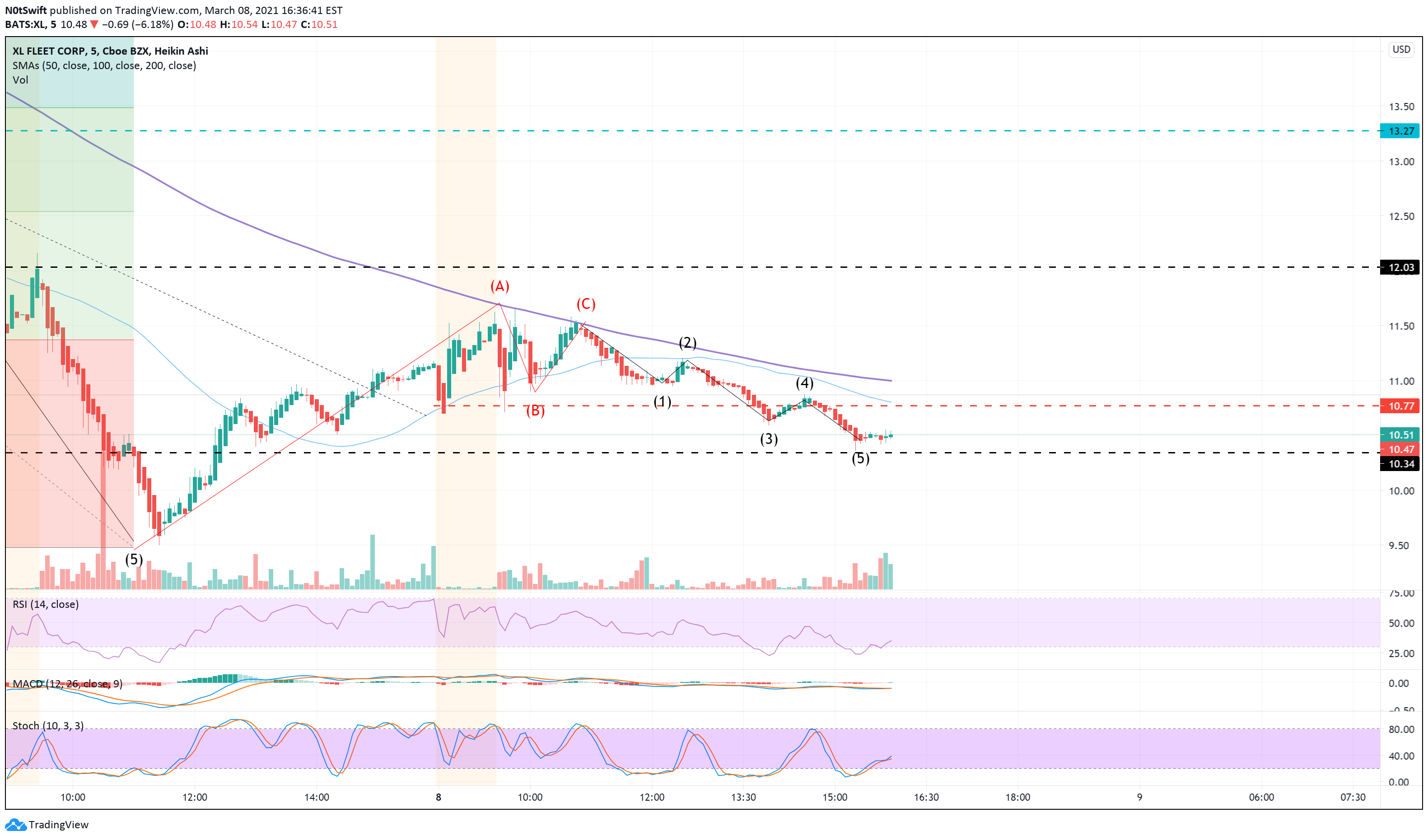Click the day 9 date axis label
The width and height of the screenshot is (1428, 840).
click(1139, 798)
